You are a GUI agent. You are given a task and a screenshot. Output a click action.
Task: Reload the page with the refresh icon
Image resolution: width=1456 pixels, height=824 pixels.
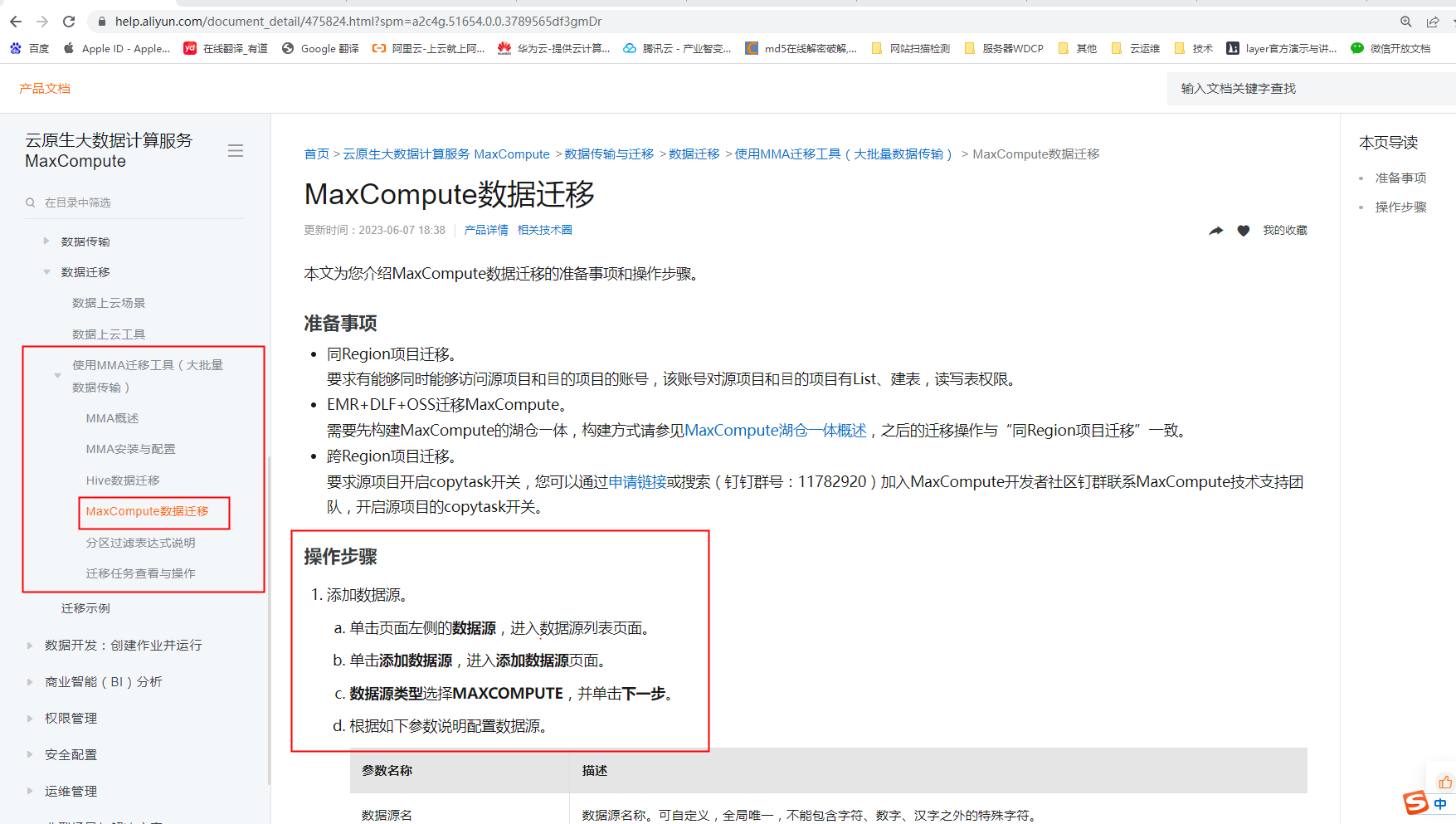pos(69,22)
